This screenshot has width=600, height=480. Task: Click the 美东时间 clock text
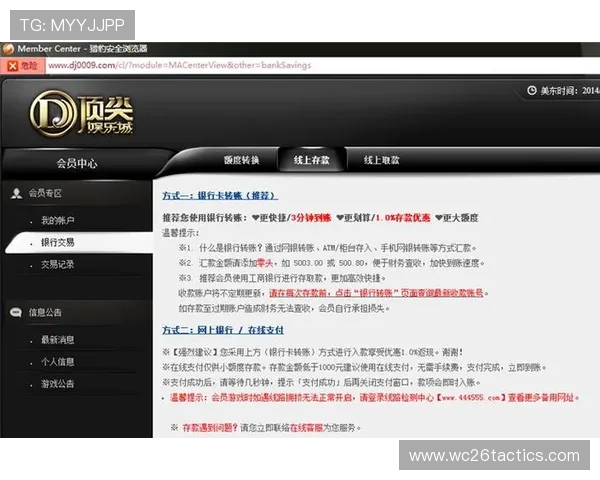pos(570,91)
